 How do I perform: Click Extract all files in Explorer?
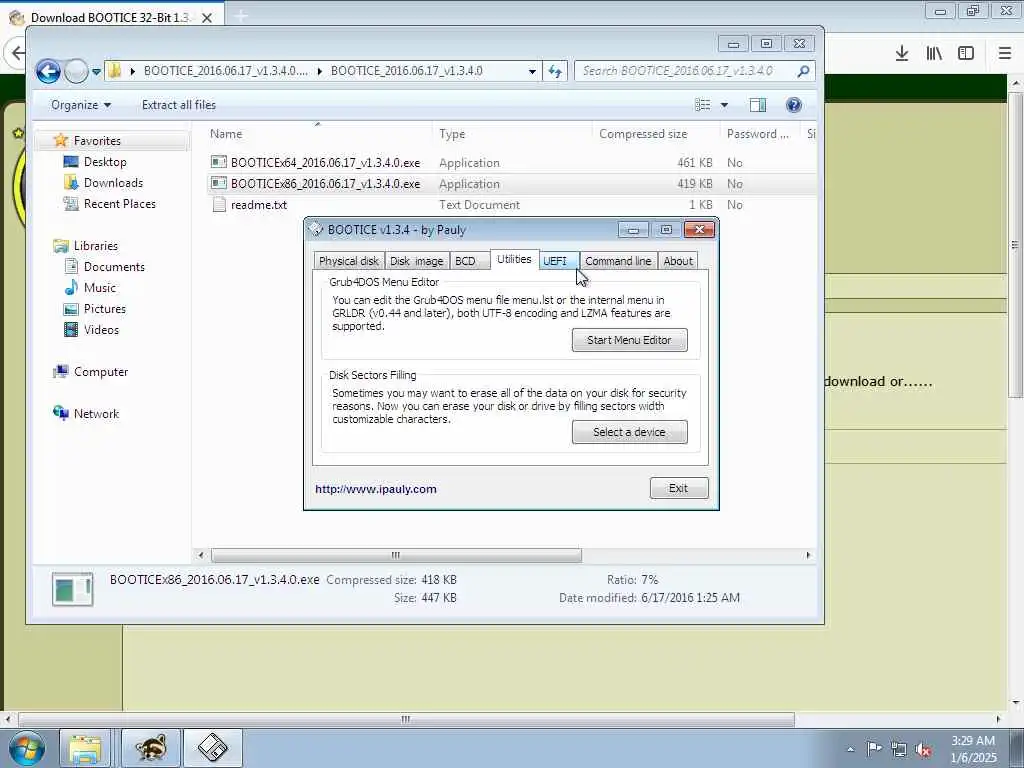point(178,104)
